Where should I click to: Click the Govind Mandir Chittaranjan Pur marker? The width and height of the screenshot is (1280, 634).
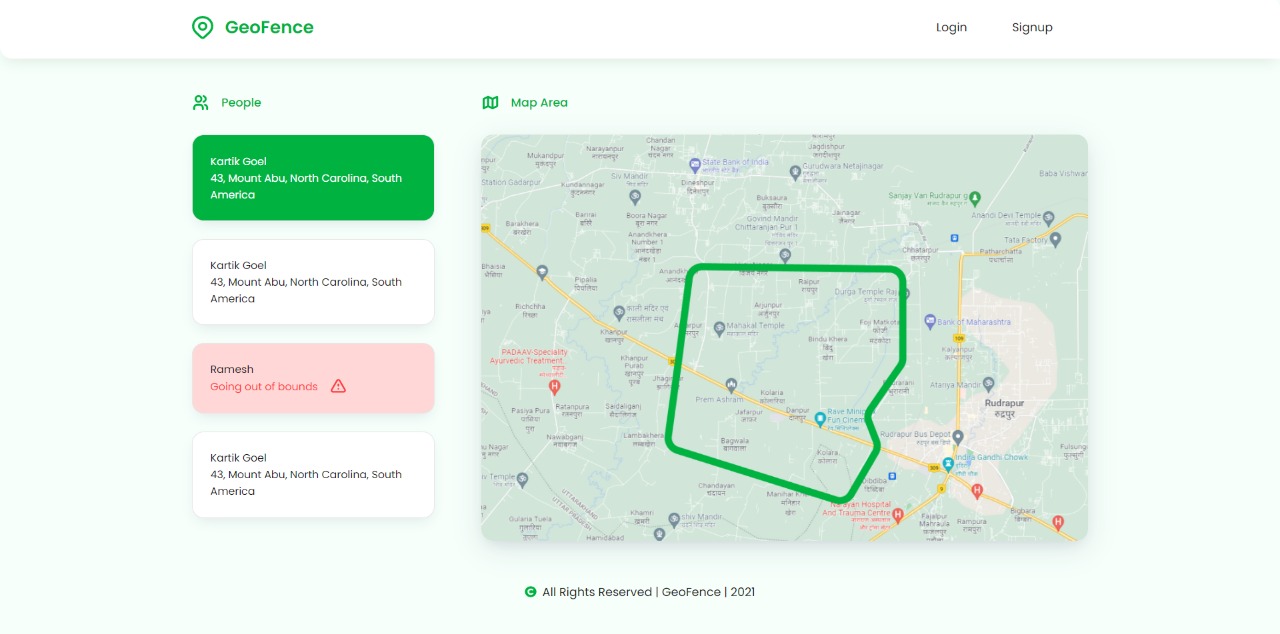tap(785, 256)
